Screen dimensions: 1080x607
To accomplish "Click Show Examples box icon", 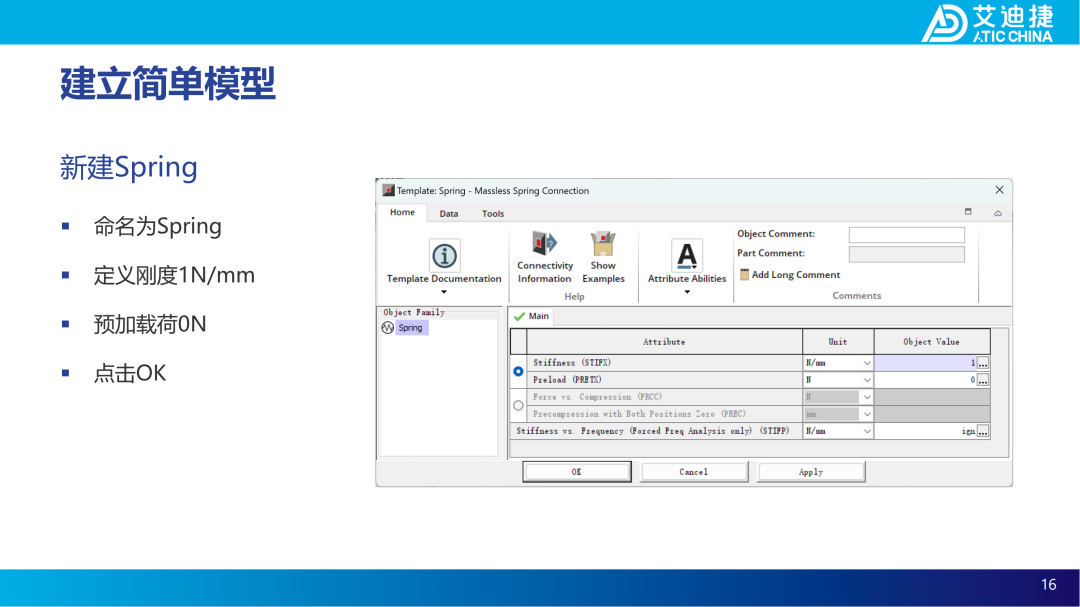I will coord(603,244).
